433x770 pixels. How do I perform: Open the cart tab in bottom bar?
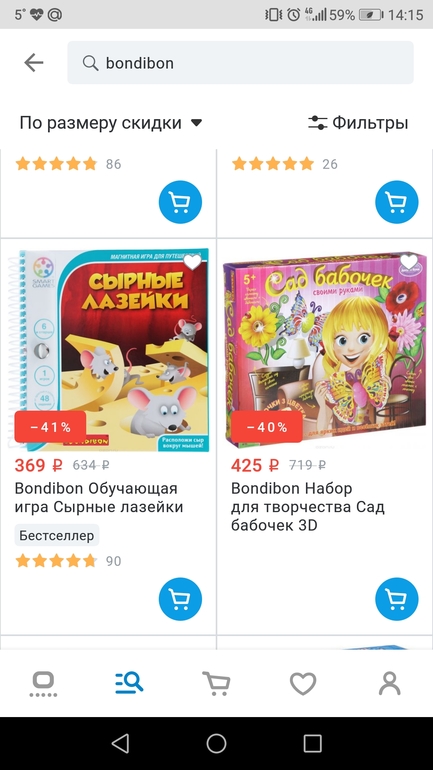(x=216, y=683)
